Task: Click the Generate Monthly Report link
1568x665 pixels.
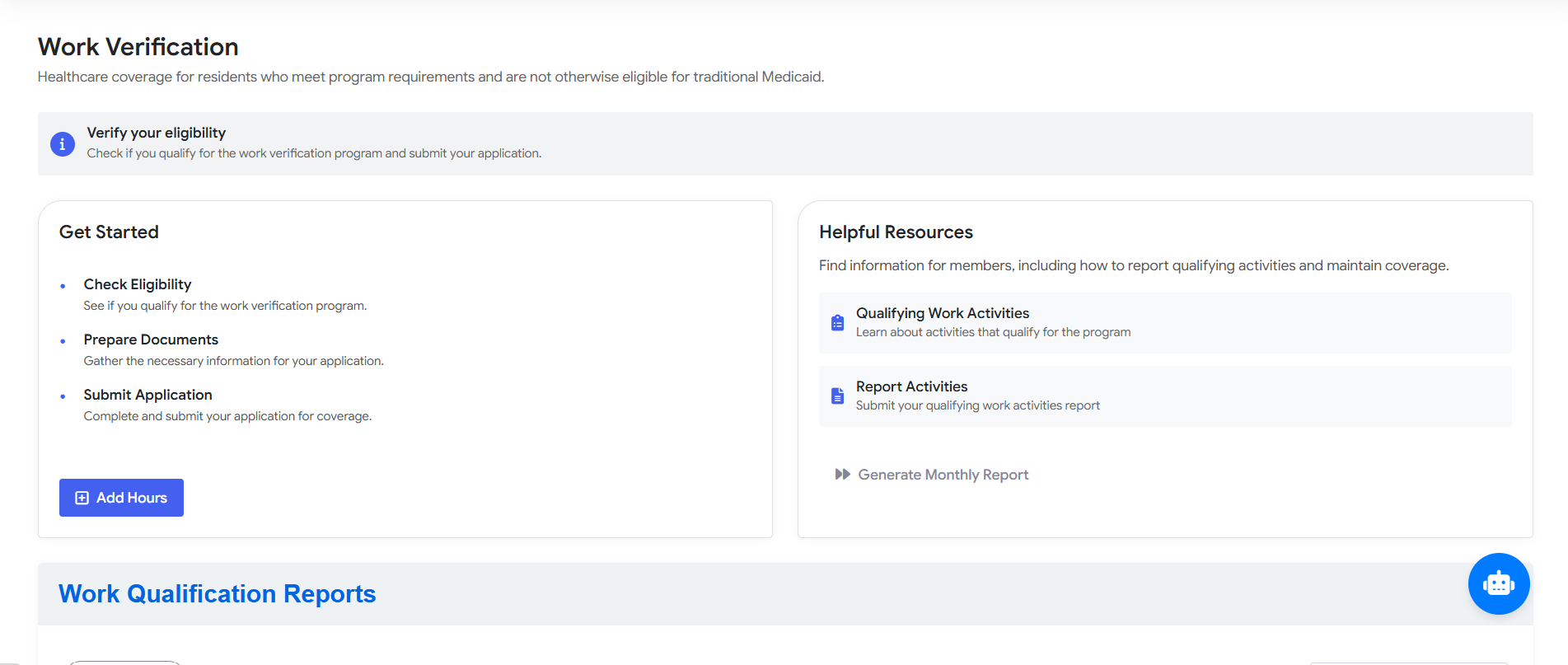Action: pos(943,475)
